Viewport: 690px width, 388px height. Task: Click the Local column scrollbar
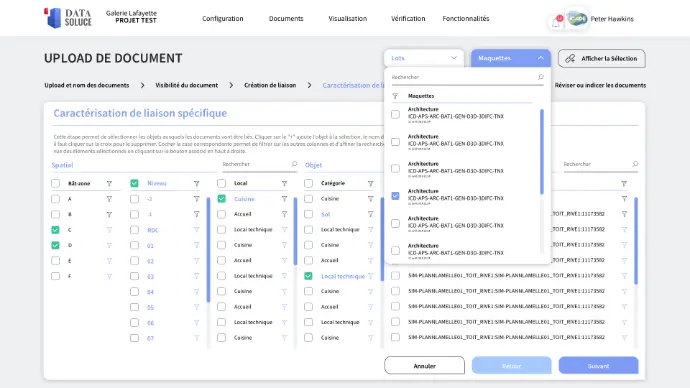[x=295, y=231]
